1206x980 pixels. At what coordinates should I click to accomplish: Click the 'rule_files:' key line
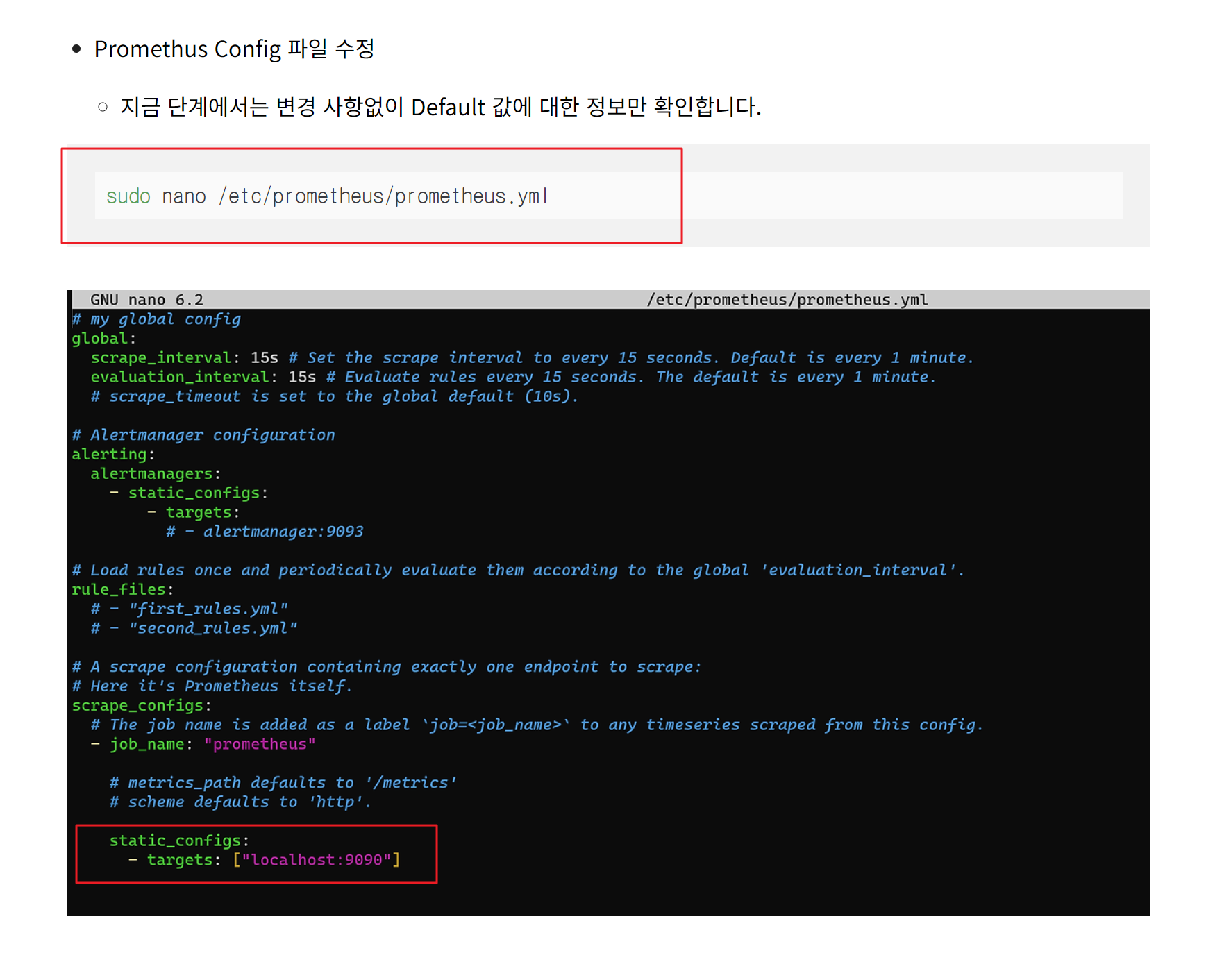(123, 590)
